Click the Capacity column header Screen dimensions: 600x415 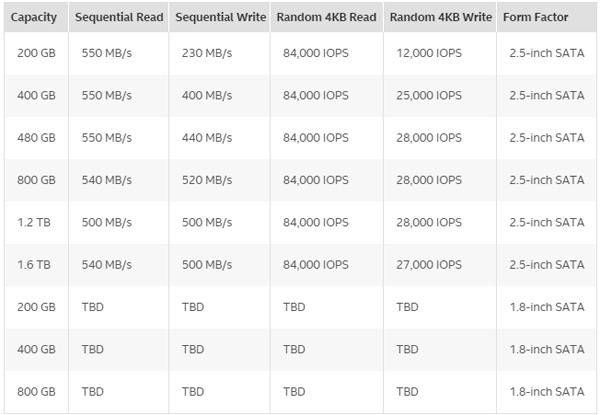click(35, 18)
